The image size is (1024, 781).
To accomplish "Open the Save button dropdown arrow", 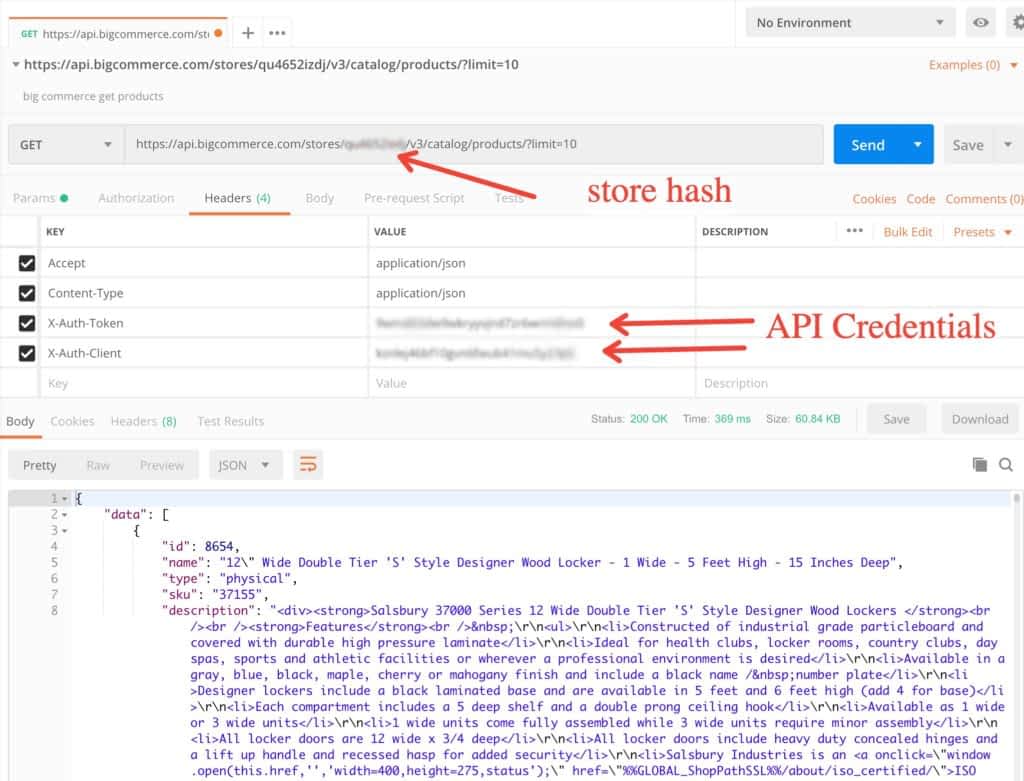I will pos(1008,144).
